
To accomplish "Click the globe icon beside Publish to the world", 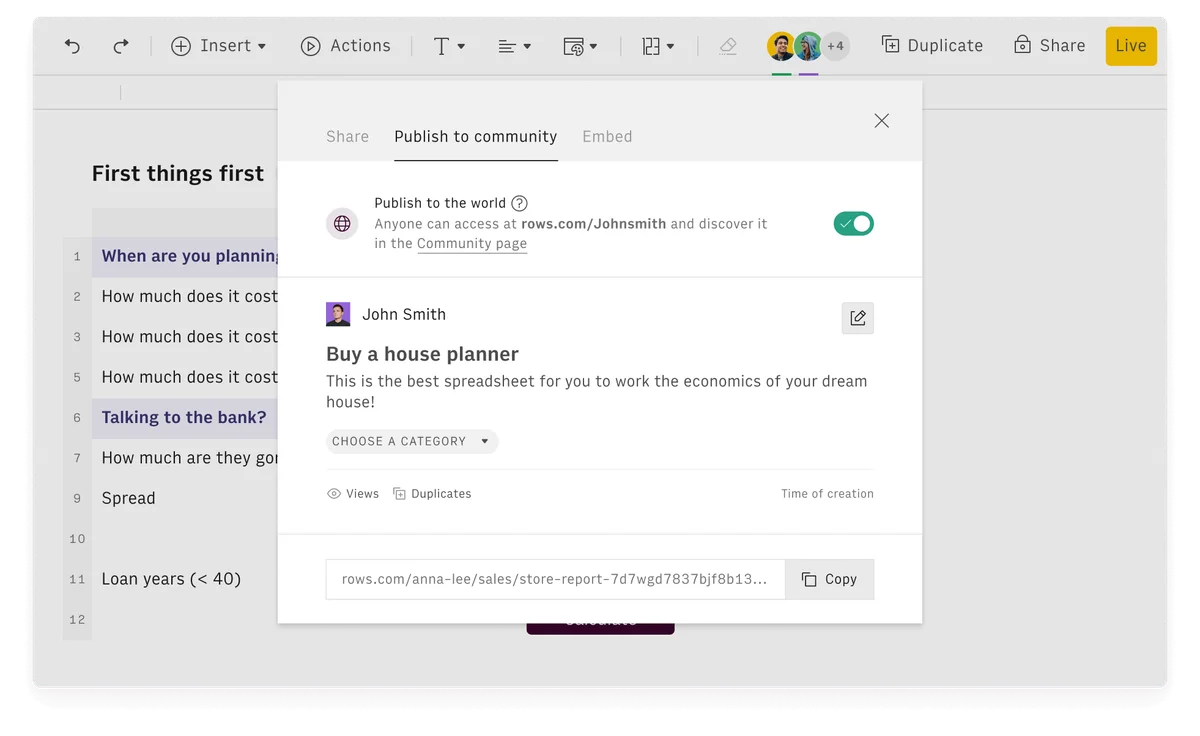I will click(x=342, y=223).
